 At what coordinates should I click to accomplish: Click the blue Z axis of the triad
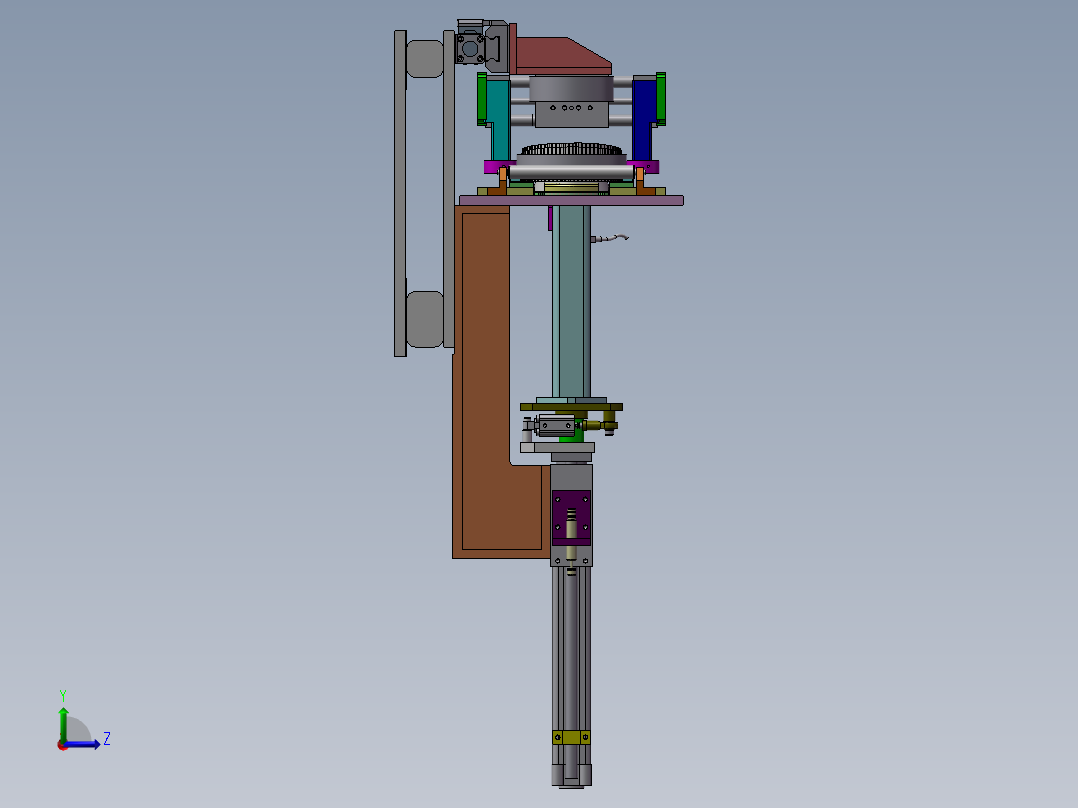pyautogui.click(x=83, y=744)
